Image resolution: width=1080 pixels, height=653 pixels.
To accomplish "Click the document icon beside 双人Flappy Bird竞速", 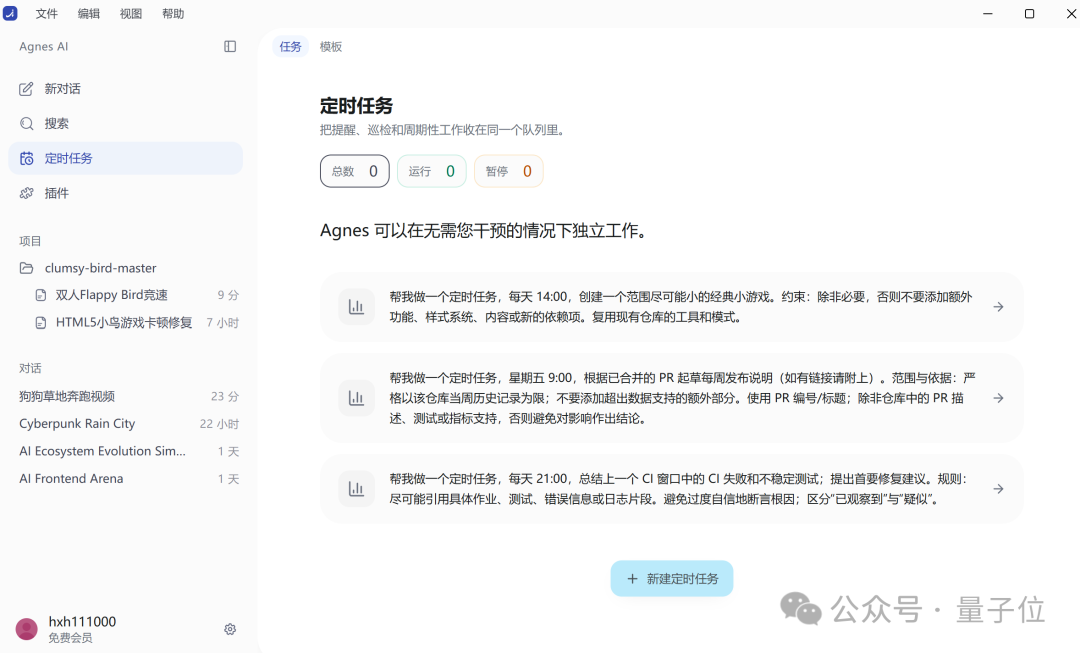I will 41,295.
